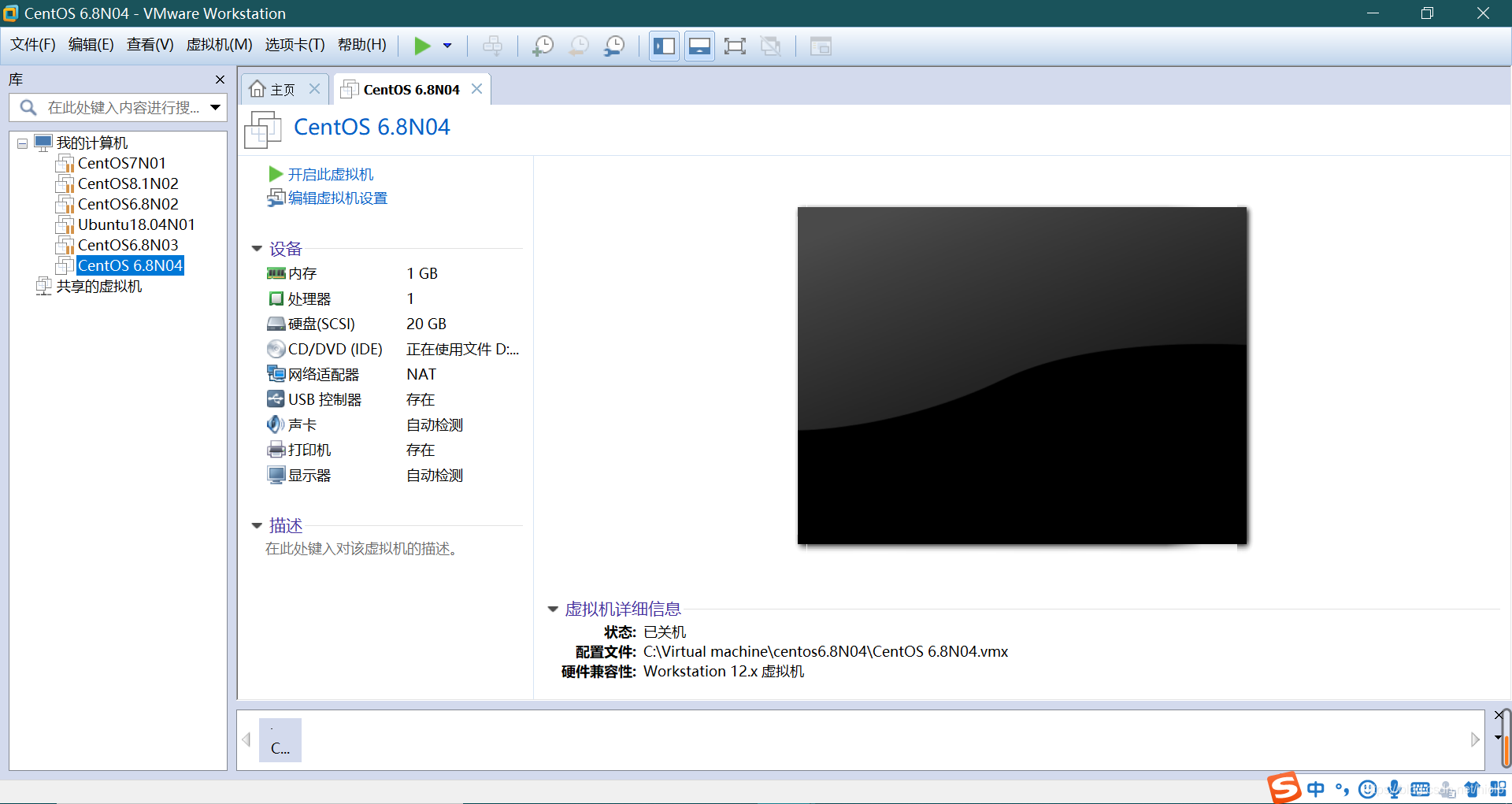This screenshot has height=804, width=1512.
Task: Click the USB 控制器 icon
Action: tap(276, 398)
